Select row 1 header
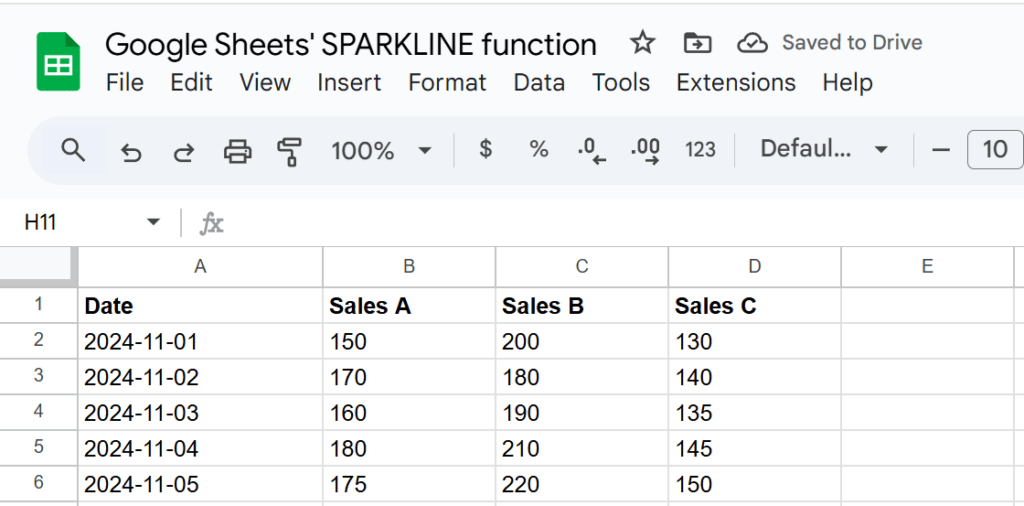The width and height of the screenshot is (1024, 506). pos(39,305)
